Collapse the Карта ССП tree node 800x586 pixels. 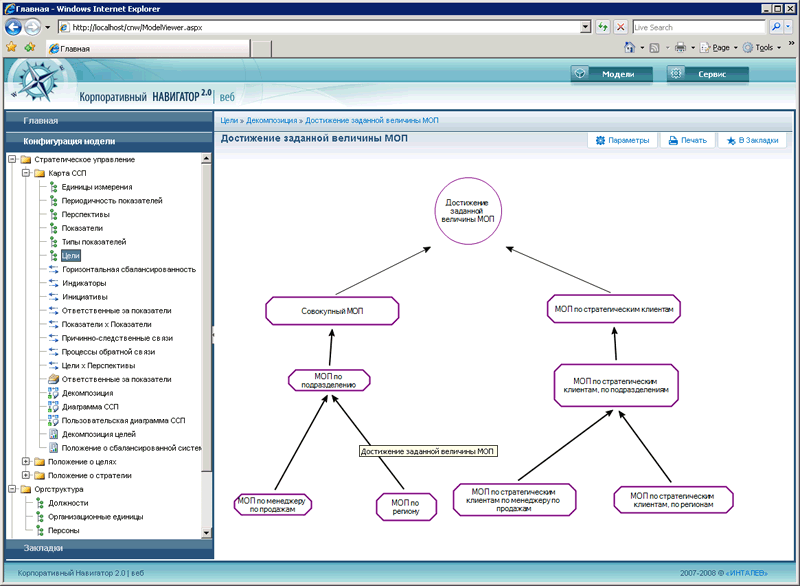tap(26, 173)
